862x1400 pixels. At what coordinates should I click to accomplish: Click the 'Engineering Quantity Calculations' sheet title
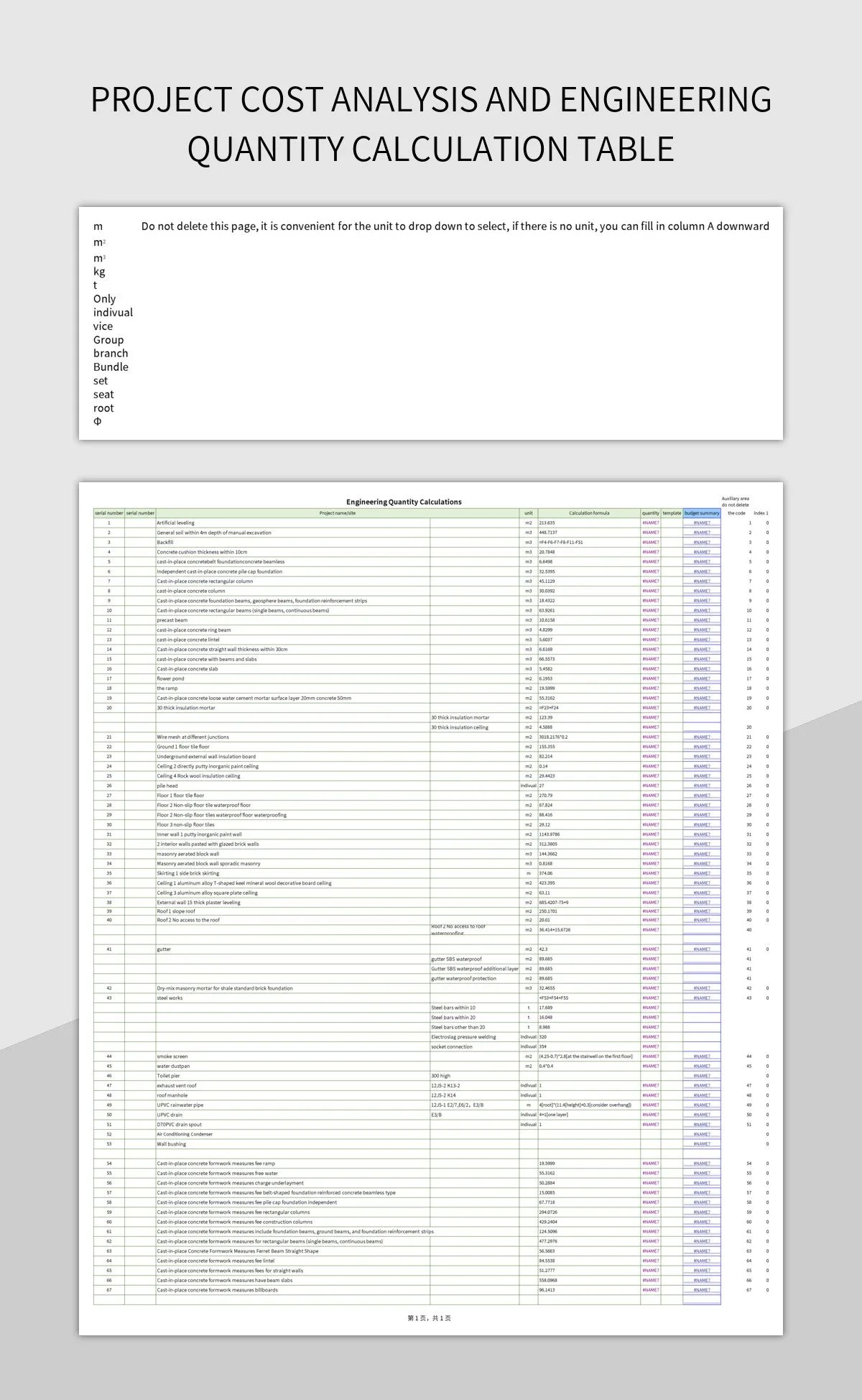coord(404,502)
